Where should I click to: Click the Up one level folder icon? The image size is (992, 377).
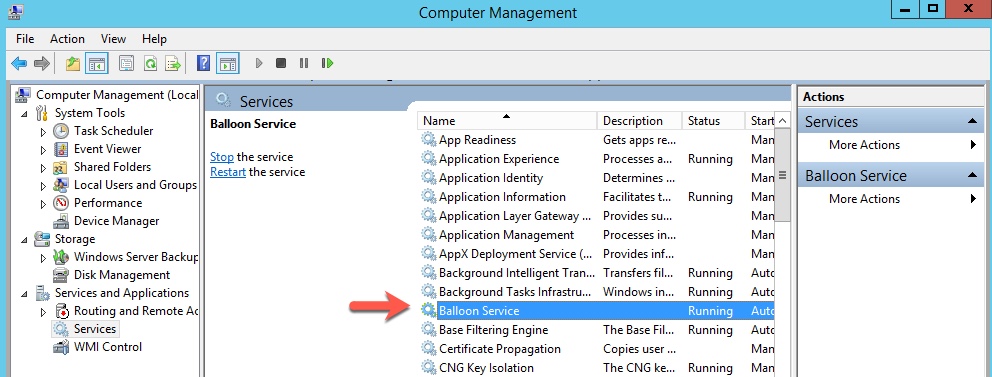[x=73, y=63]
